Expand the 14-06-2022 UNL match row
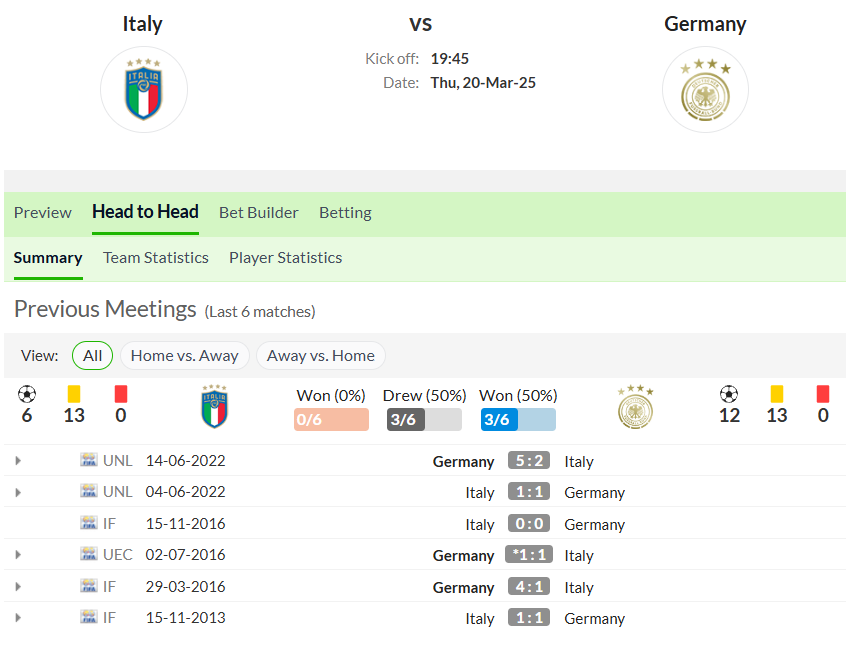 pos(18,461)
